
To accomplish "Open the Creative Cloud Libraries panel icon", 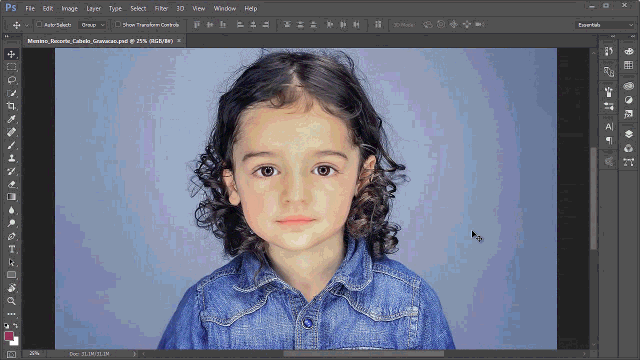I will pyautogui.click(x=629, y=86).
